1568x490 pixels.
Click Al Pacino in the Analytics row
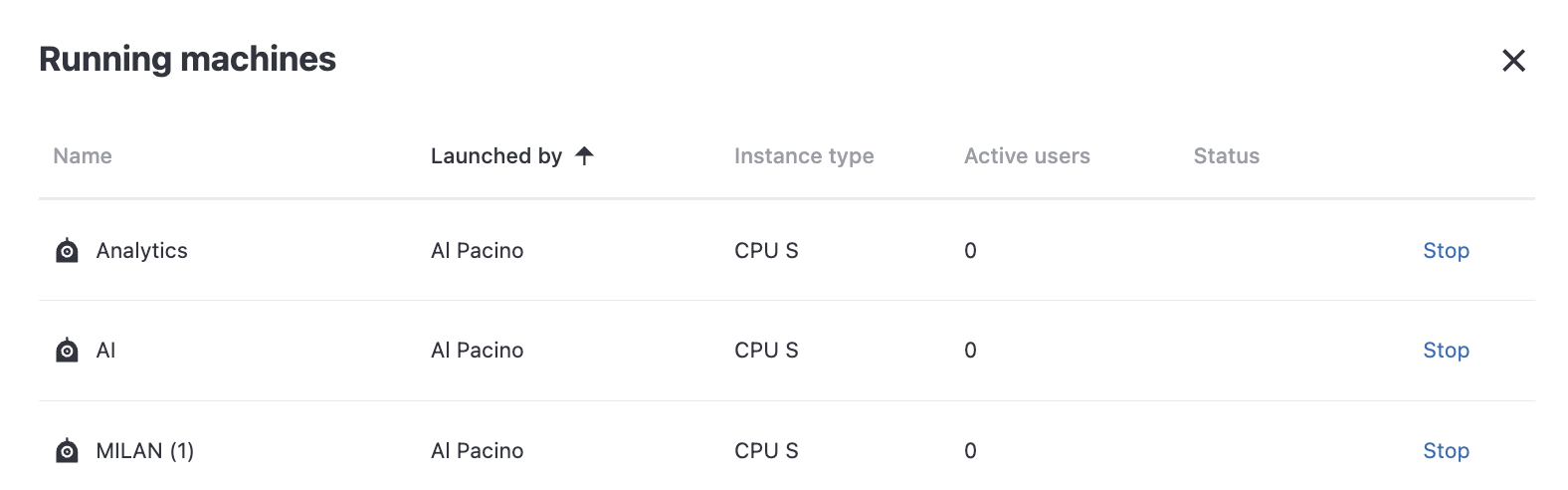[x=477, y=251]
